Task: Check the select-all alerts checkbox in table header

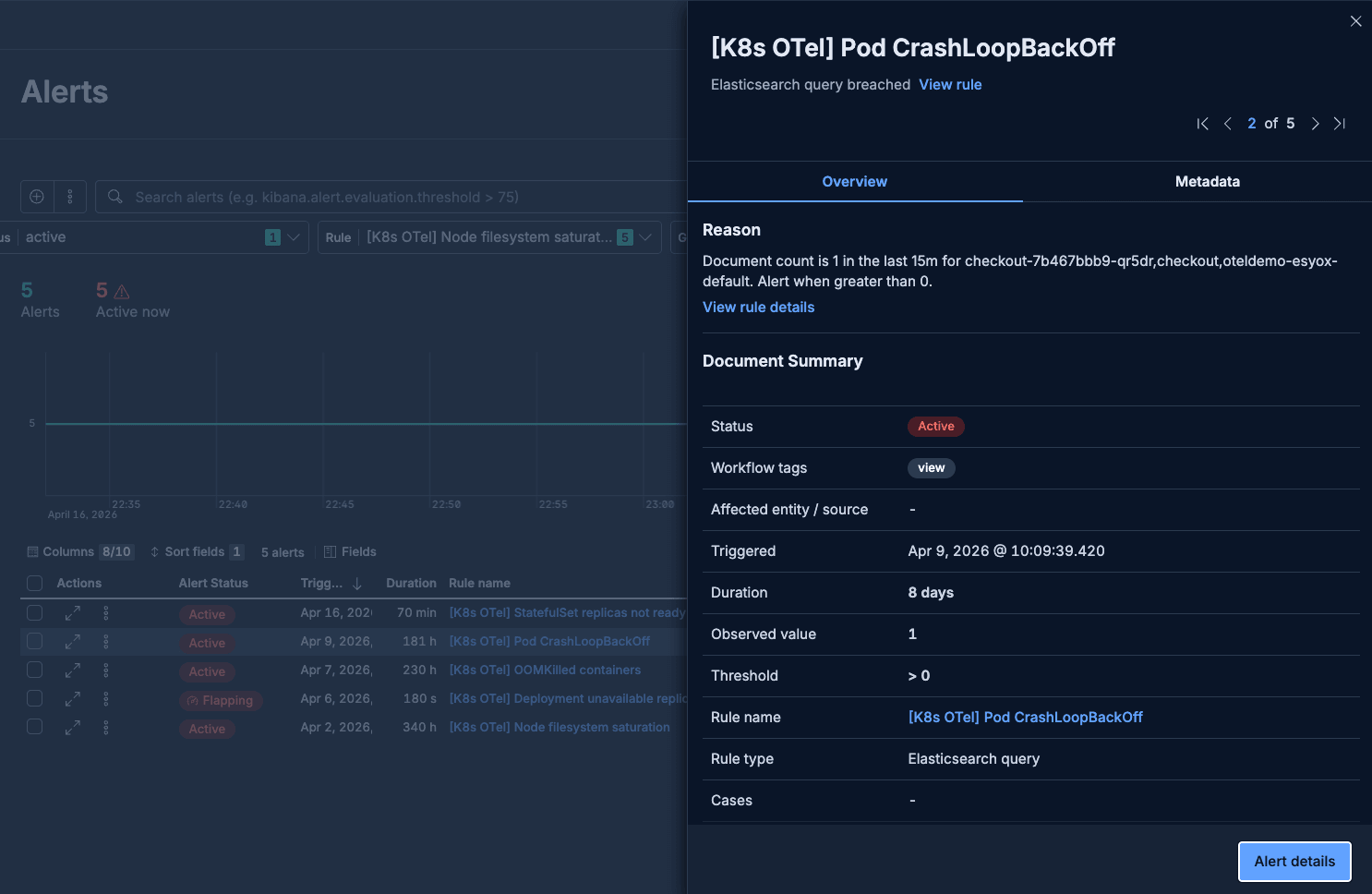Action: 34,583
